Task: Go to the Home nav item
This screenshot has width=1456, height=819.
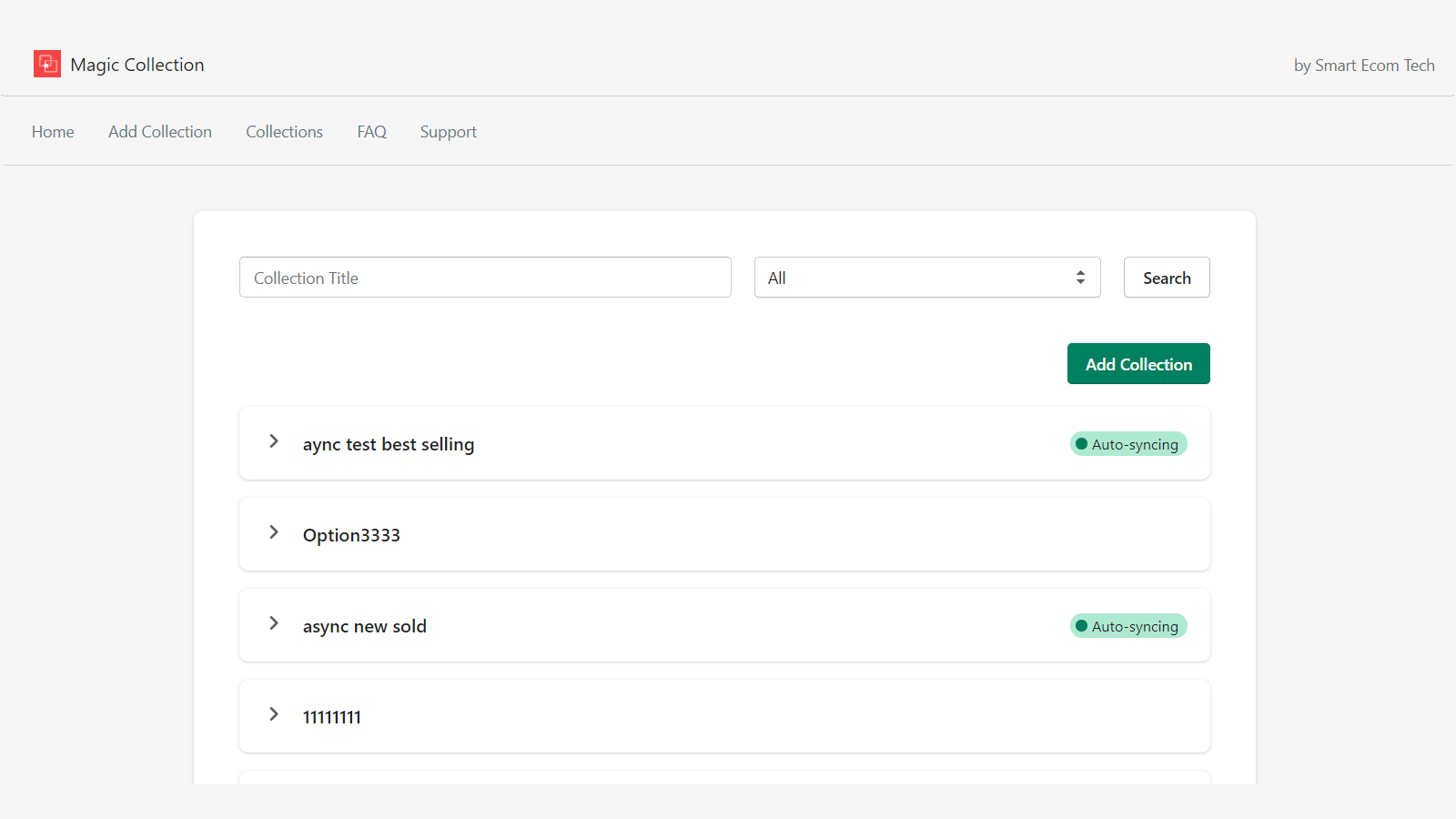Action: (53, 132)
